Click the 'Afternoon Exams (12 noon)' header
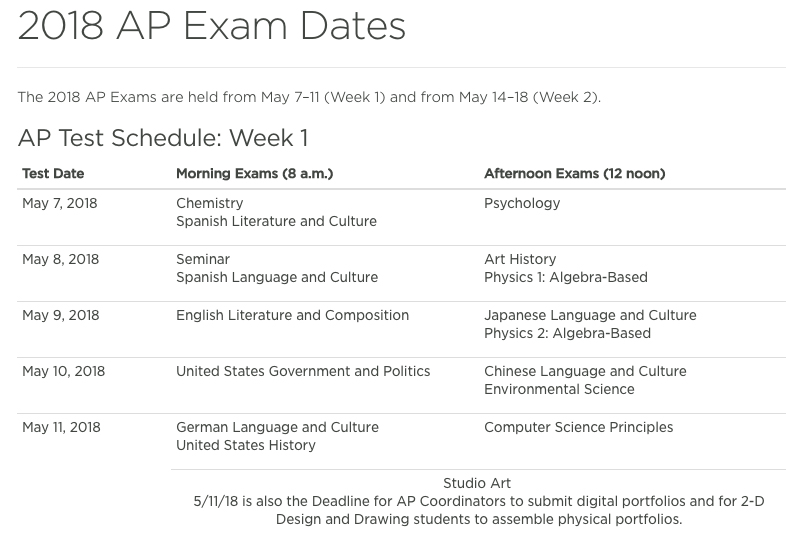 [x=574, y=173]
